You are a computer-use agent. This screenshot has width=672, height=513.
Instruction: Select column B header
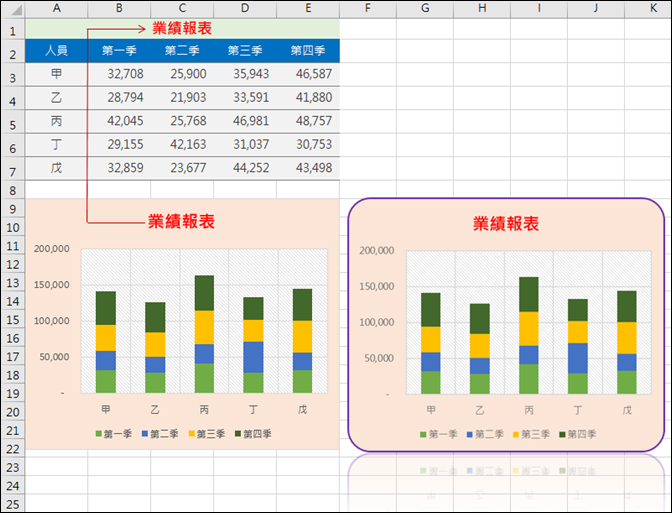119,8
